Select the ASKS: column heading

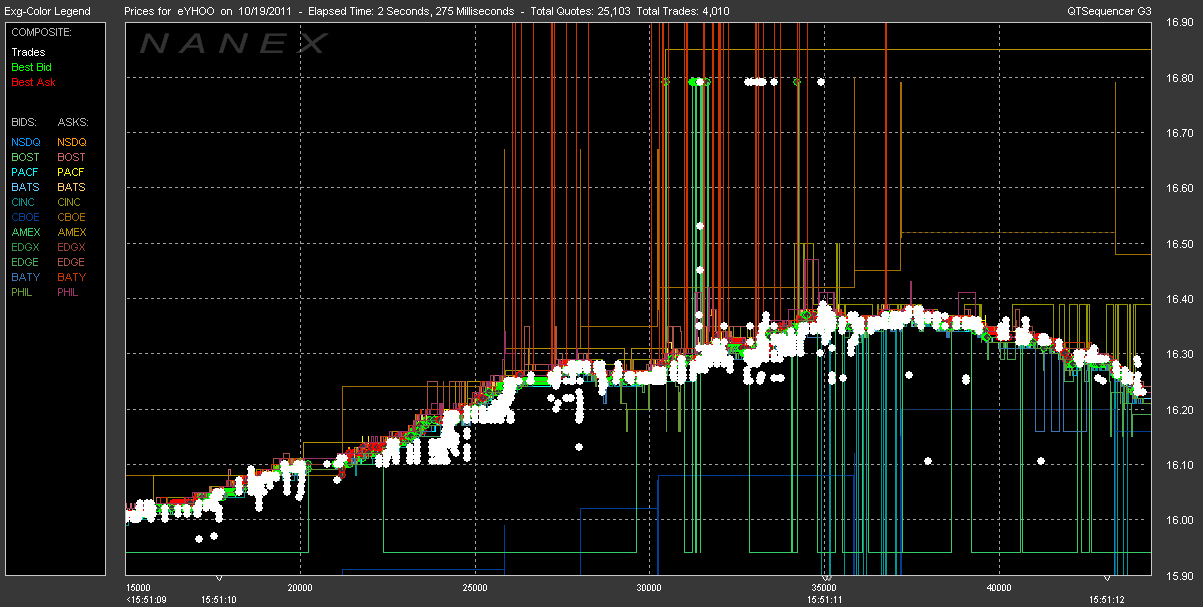(x=72, y=121)
